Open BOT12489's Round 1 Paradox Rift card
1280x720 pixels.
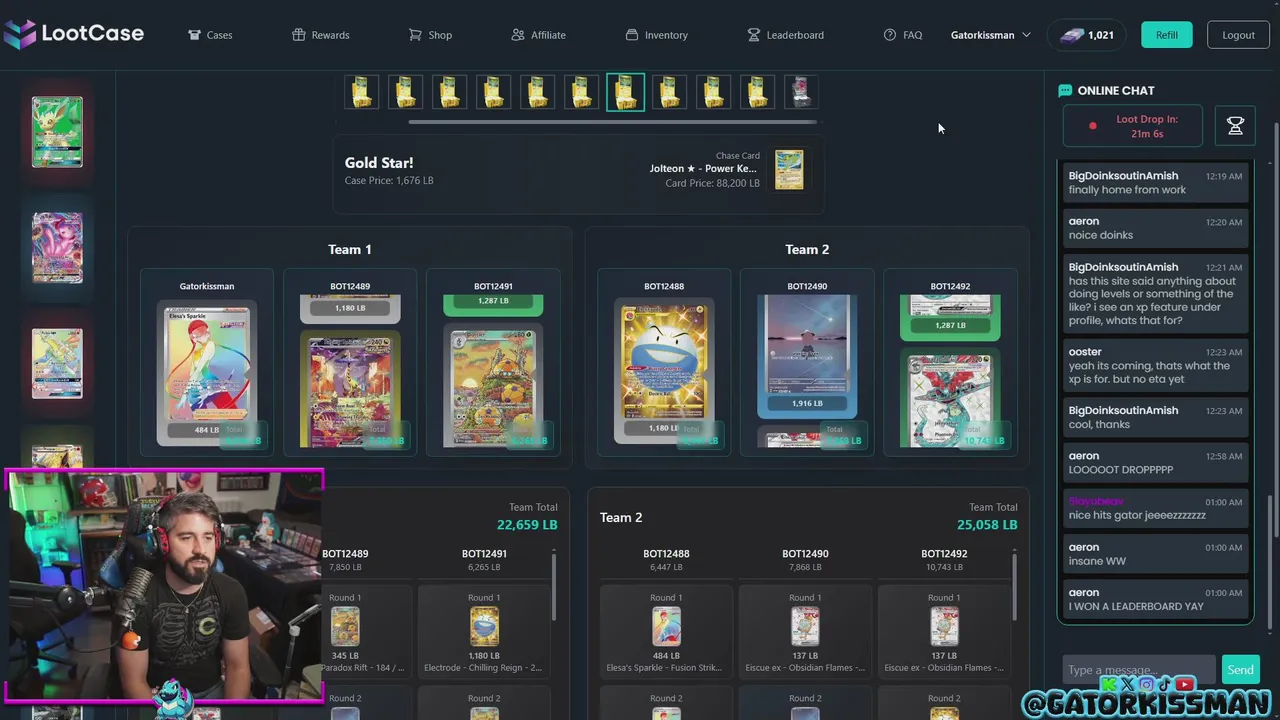(345, 628)
